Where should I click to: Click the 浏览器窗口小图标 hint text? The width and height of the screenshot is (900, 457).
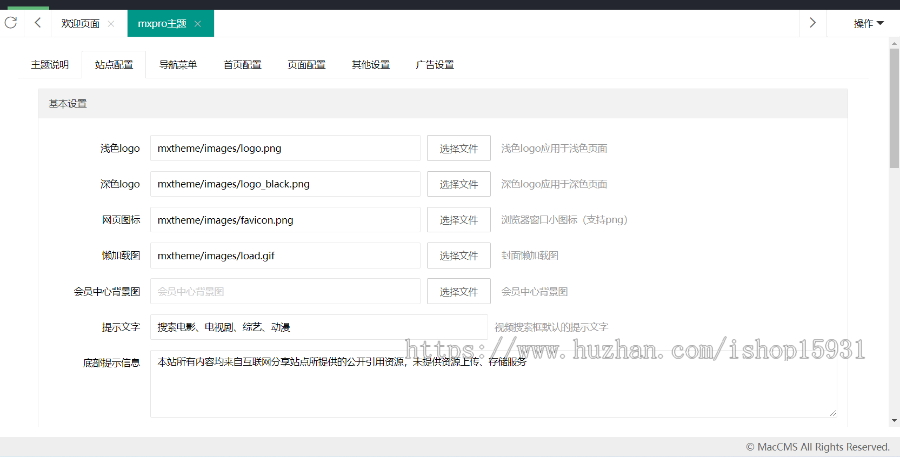coord(564,219)
